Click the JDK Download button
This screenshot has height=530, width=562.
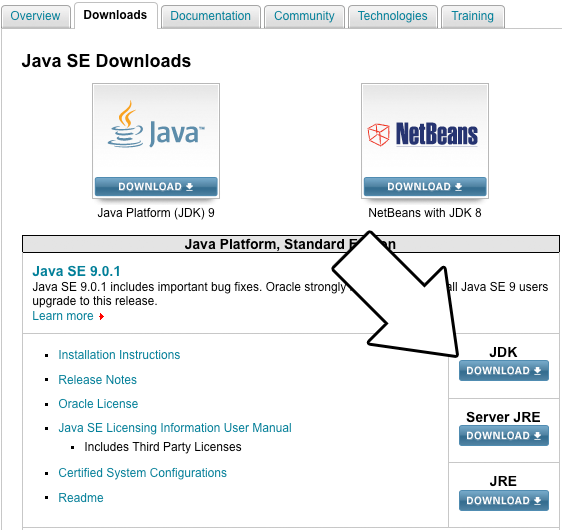coord(504,371)
